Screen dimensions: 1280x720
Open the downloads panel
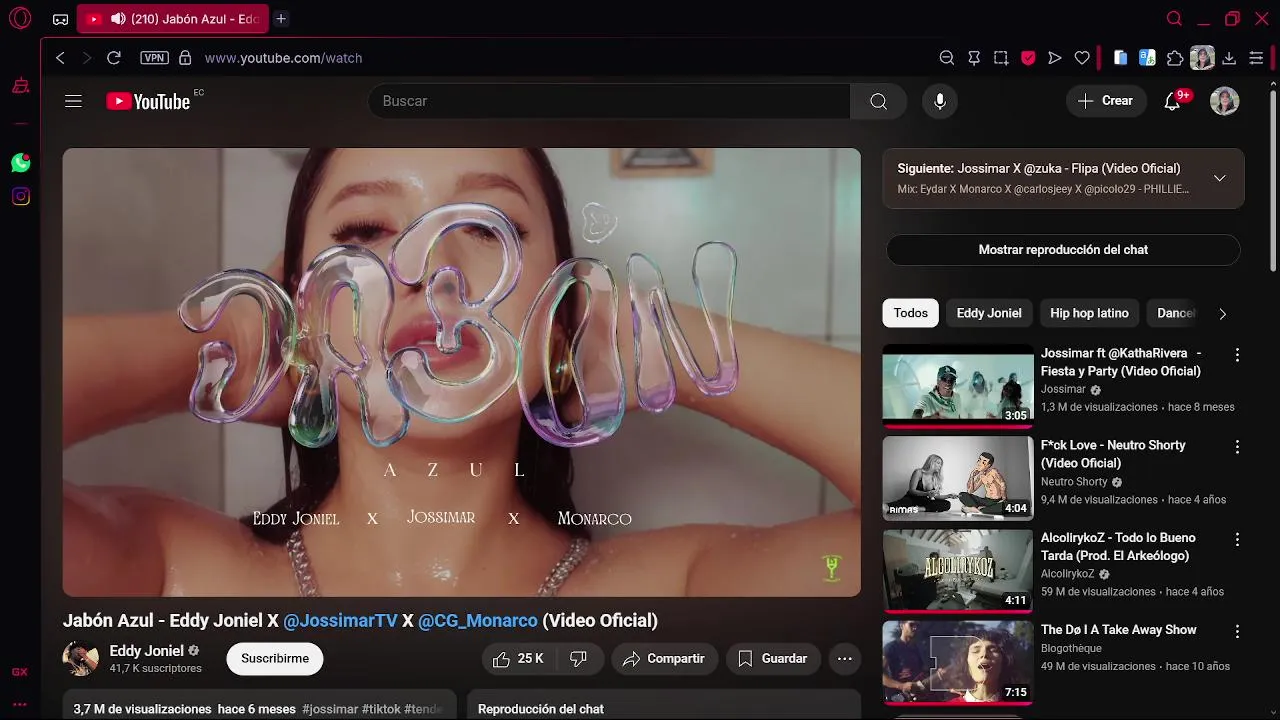click(x=1229, y=58)
